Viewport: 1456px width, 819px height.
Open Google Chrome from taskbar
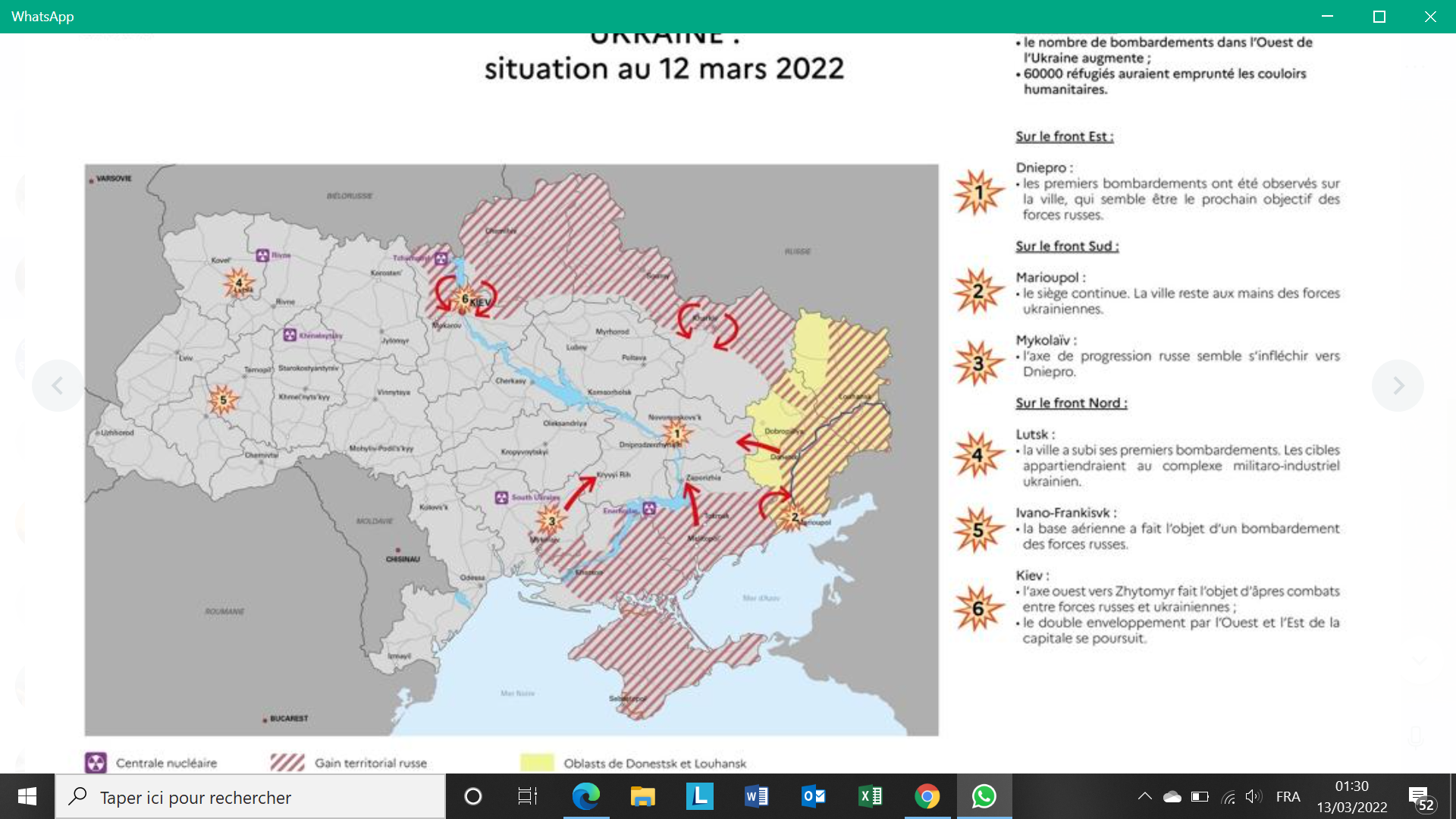tap(927, 796)
